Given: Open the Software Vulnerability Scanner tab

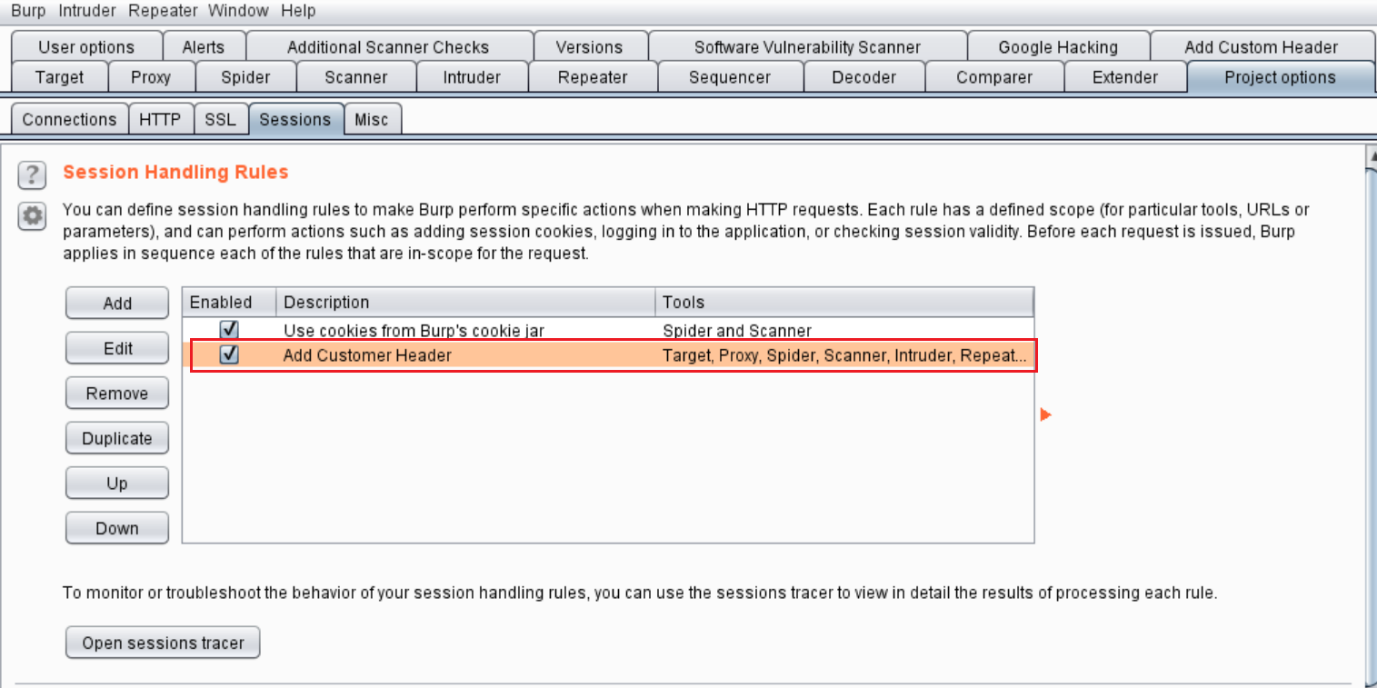Looking at the screenshot, I should pyautogui.click(x=807, y=47).
